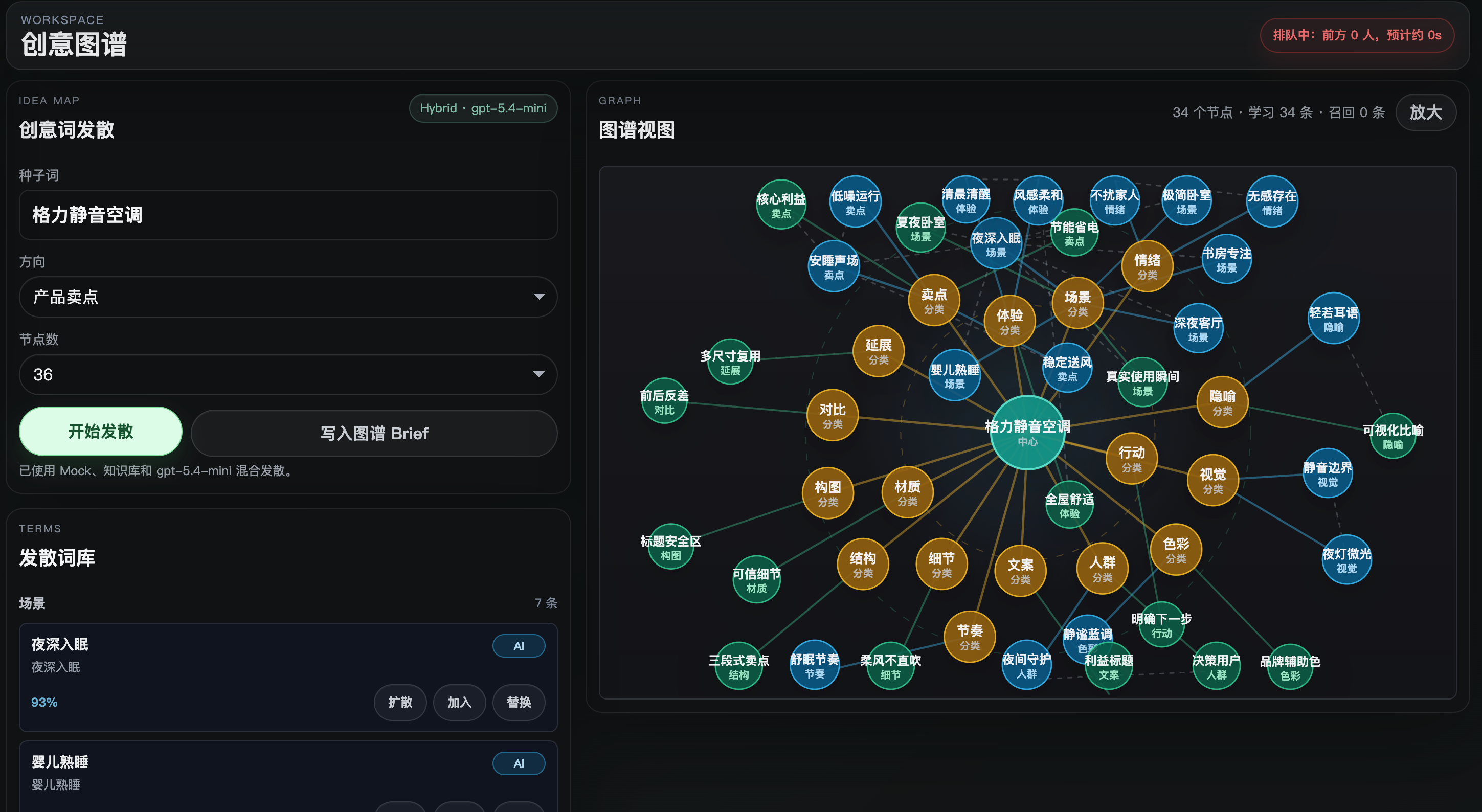Select the 核心利益 graph node
The height and width of the screenshot is (812, 1482).
pyautogui.click(x=781, y=204)
